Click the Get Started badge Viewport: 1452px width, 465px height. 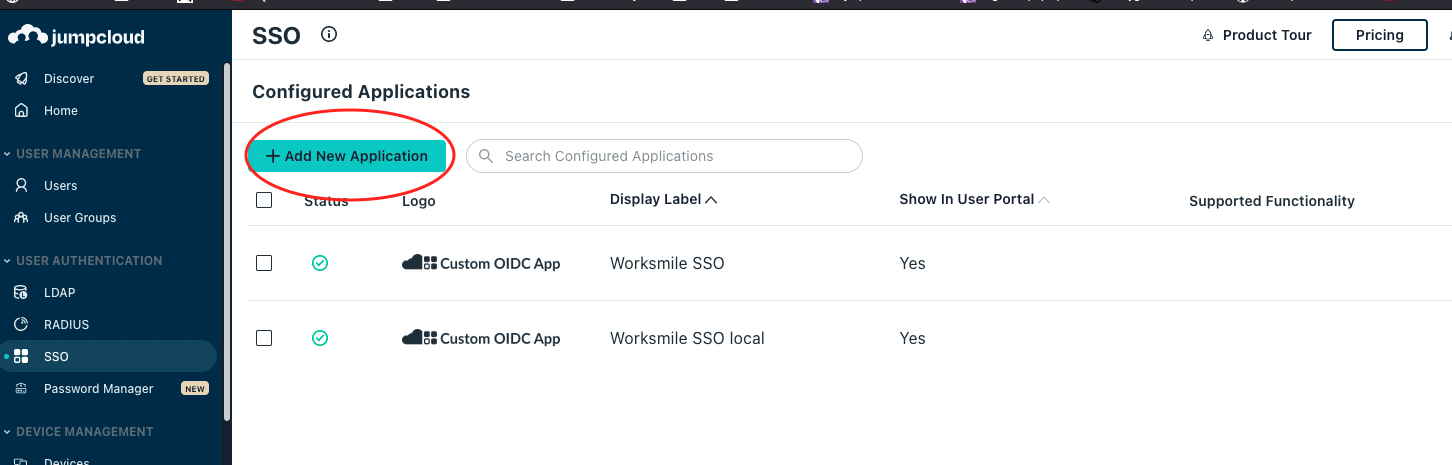176,79
